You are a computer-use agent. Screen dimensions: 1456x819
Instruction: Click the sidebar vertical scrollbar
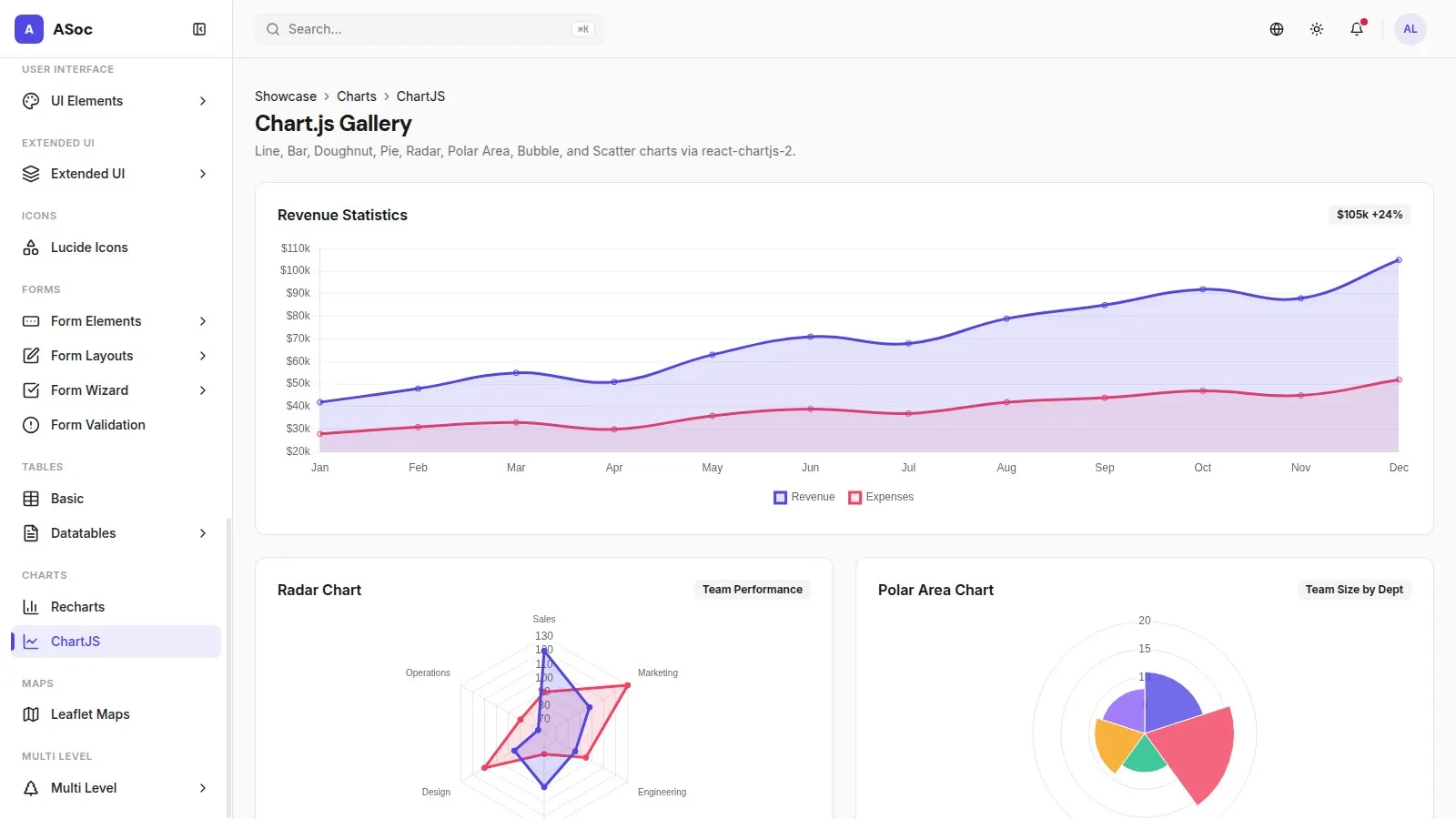tap(228, 667)
